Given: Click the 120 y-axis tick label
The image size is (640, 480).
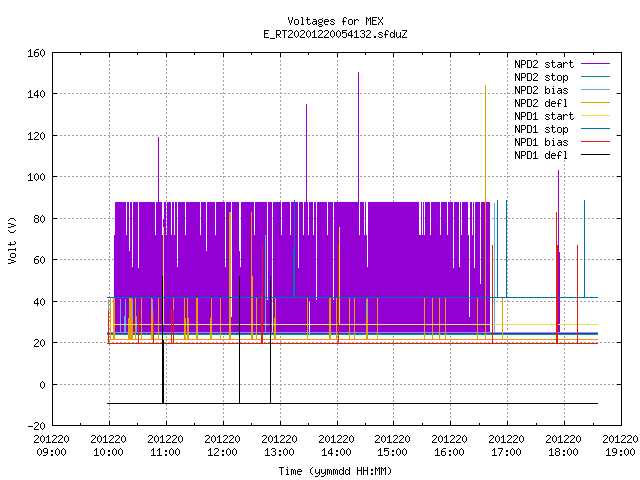Looking at the screenshot, I should [36, 136].
